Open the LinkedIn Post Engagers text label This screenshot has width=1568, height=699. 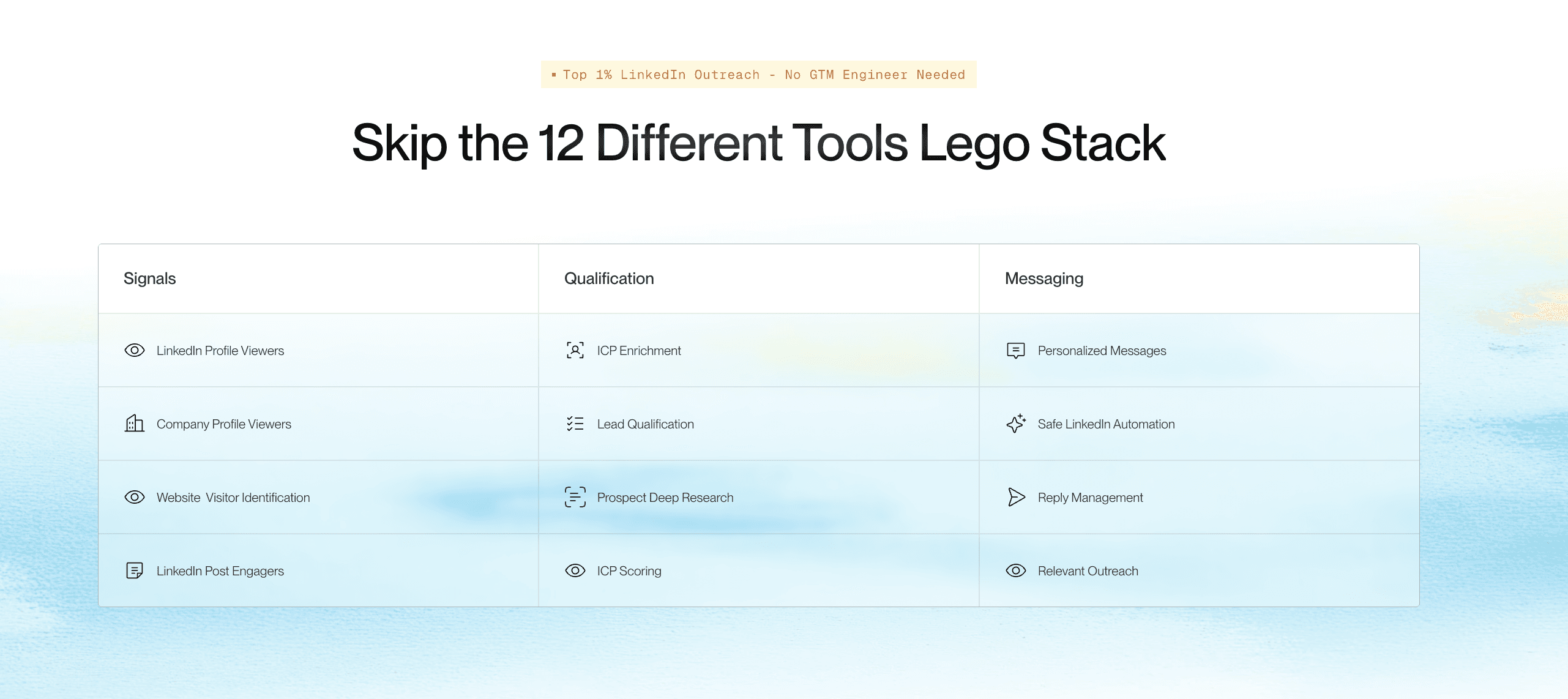coord(220,571)
